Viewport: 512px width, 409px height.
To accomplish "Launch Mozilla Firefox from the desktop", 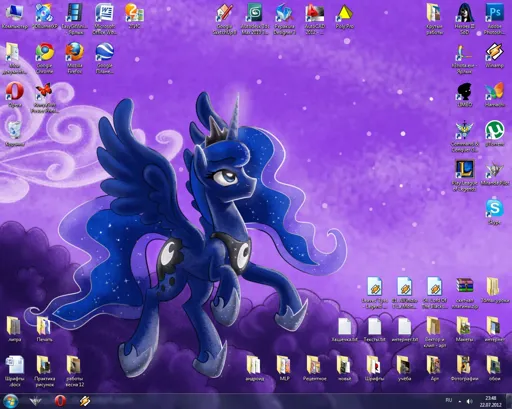I will click(x=74, y=58).
